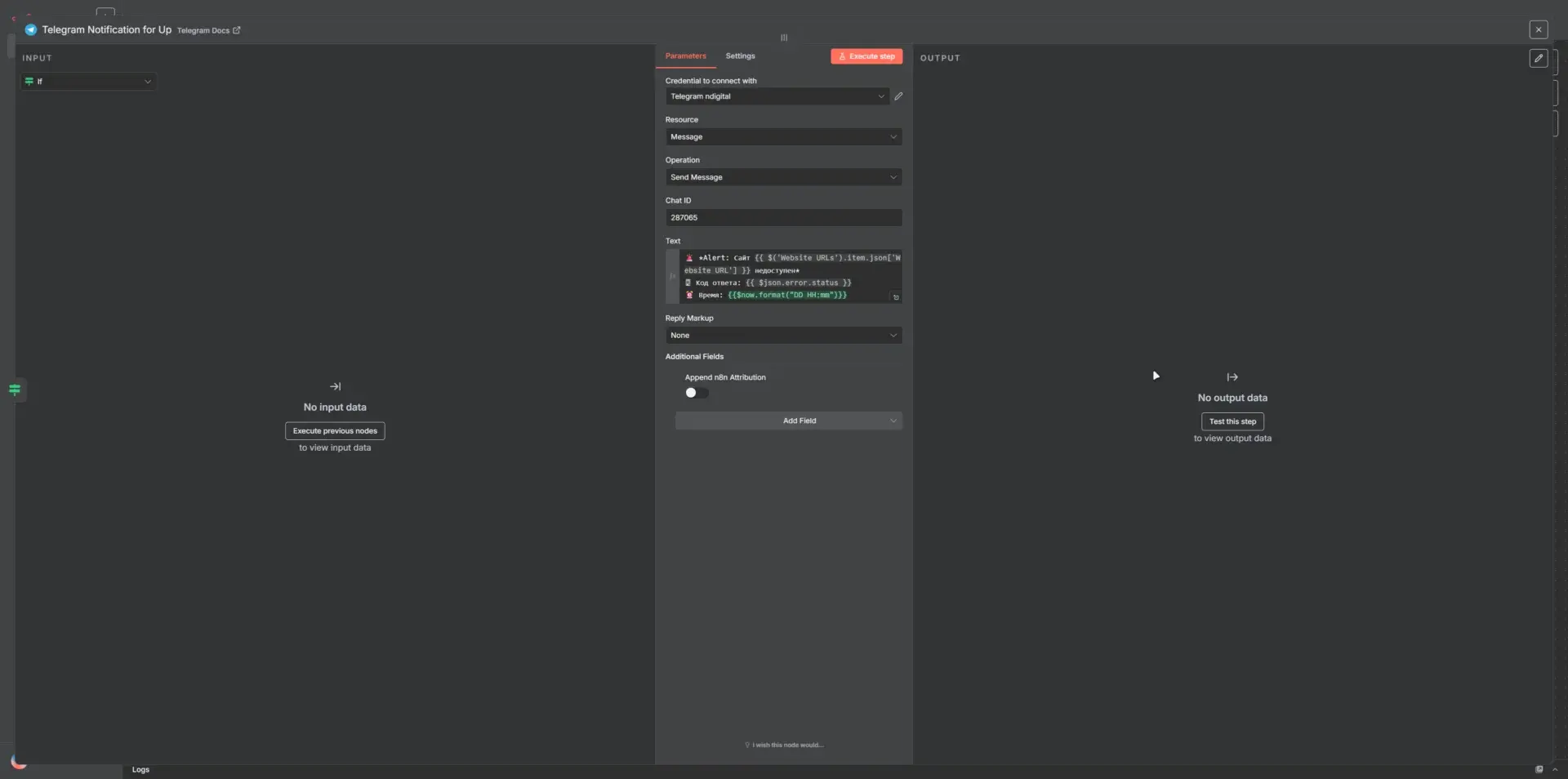Toggle Append n8n Attribution switch

tap(697, 393)
